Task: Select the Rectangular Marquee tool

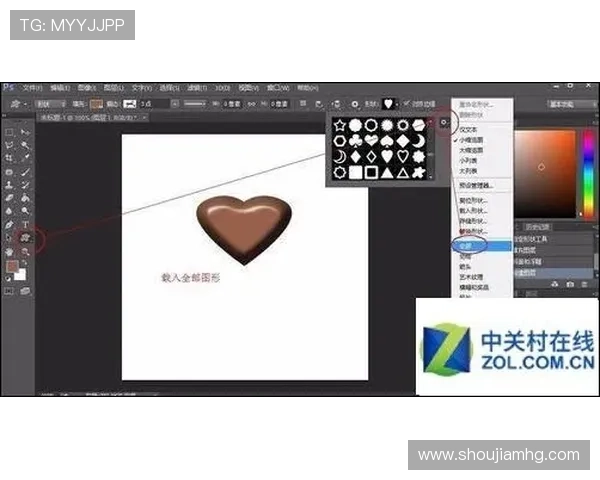Action: click(x=9, y=132)
